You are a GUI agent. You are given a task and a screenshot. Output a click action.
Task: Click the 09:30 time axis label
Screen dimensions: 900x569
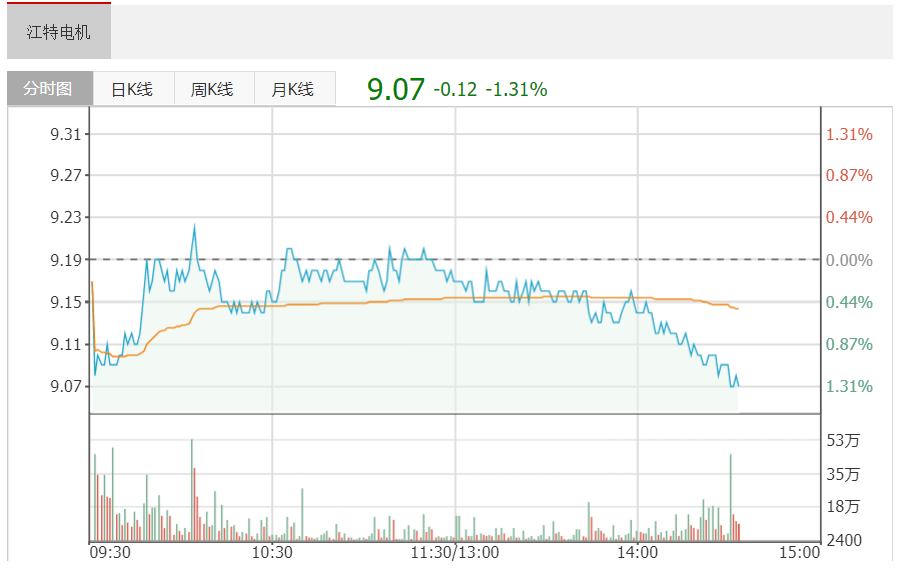(110, 553)
